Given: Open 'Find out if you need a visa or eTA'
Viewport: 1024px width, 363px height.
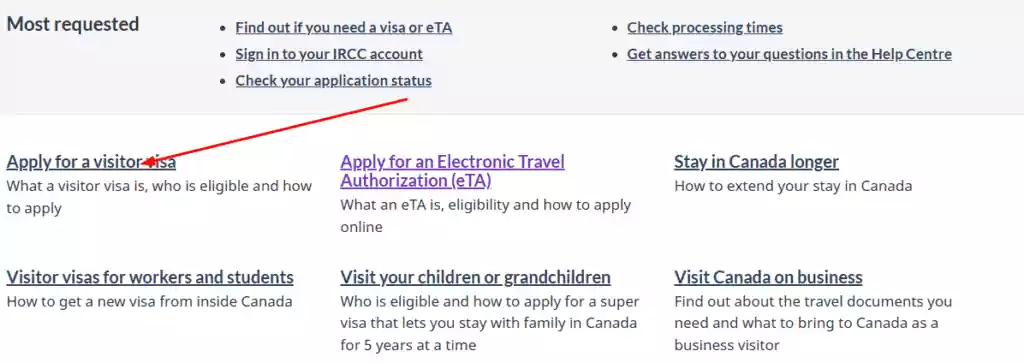Looking at the screenshot, I should pos(344,28).
